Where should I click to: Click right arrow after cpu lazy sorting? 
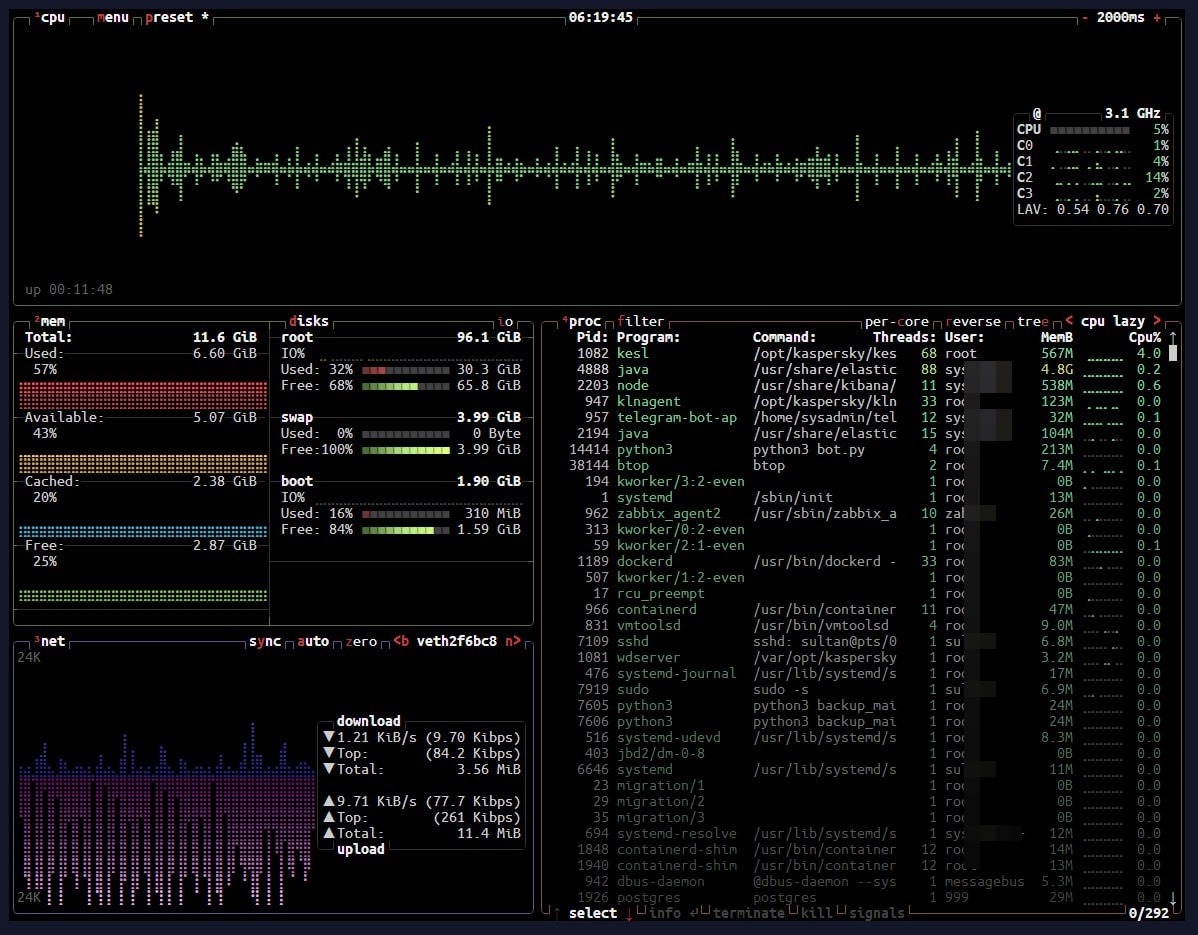tap(1157, 321)
